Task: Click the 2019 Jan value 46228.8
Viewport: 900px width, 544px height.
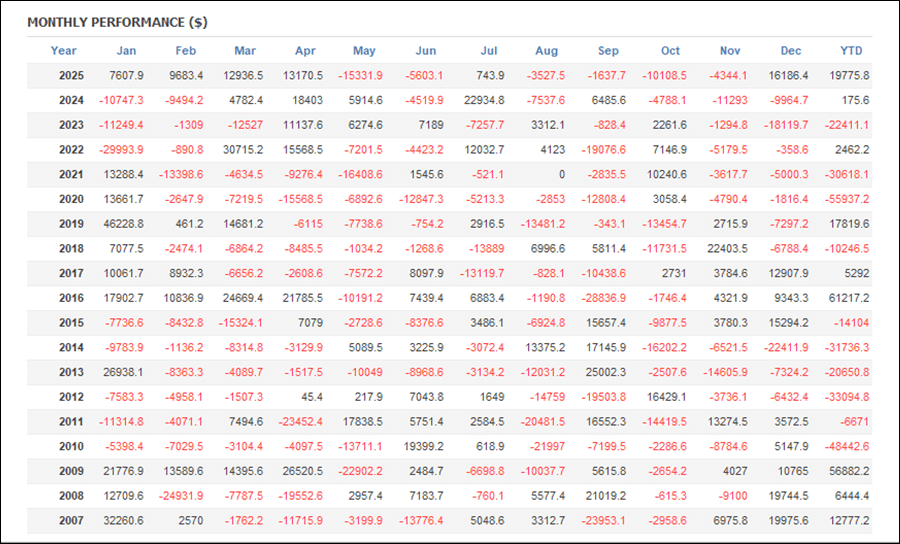Action: [x=123, y=224]
